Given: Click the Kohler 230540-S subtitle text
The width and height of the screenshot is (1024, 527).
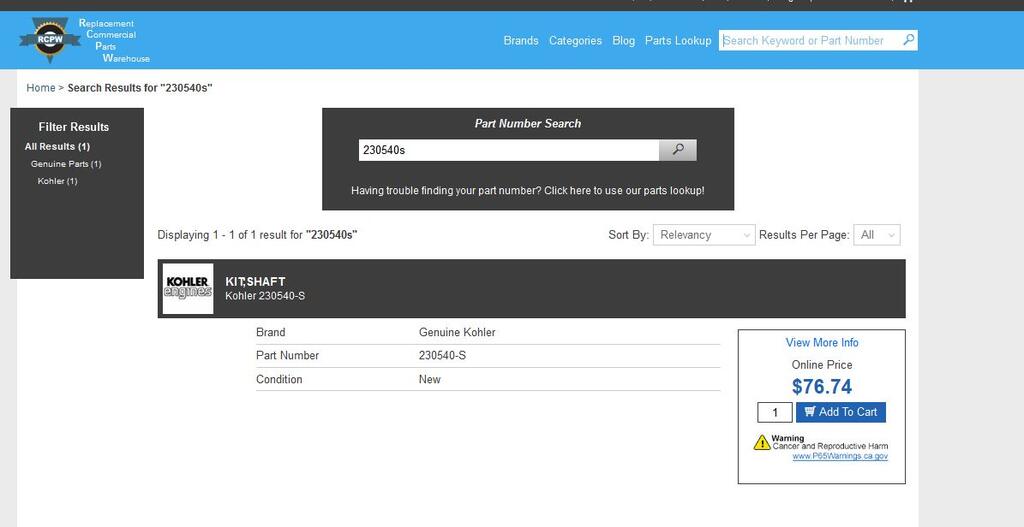Looking at the screenshot, I should click(x=265, y=296).
